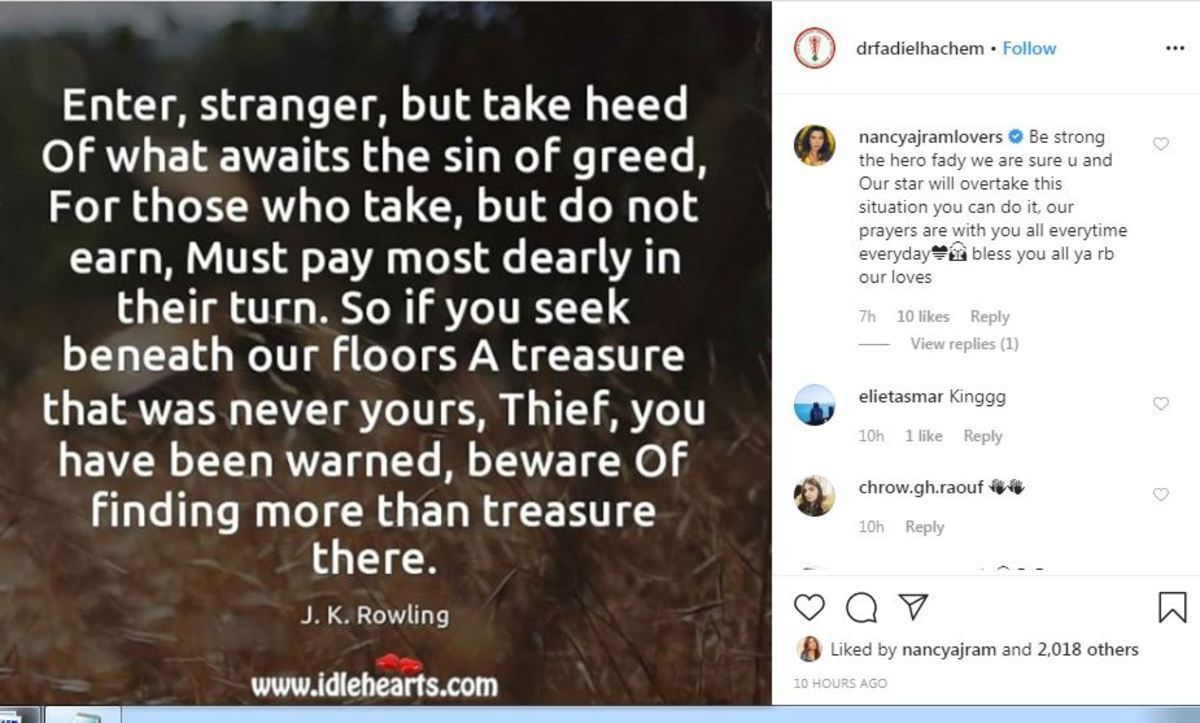Open the drfadielhachem username link
Viewport: 1200px width, 723px height.
point(920,48)
